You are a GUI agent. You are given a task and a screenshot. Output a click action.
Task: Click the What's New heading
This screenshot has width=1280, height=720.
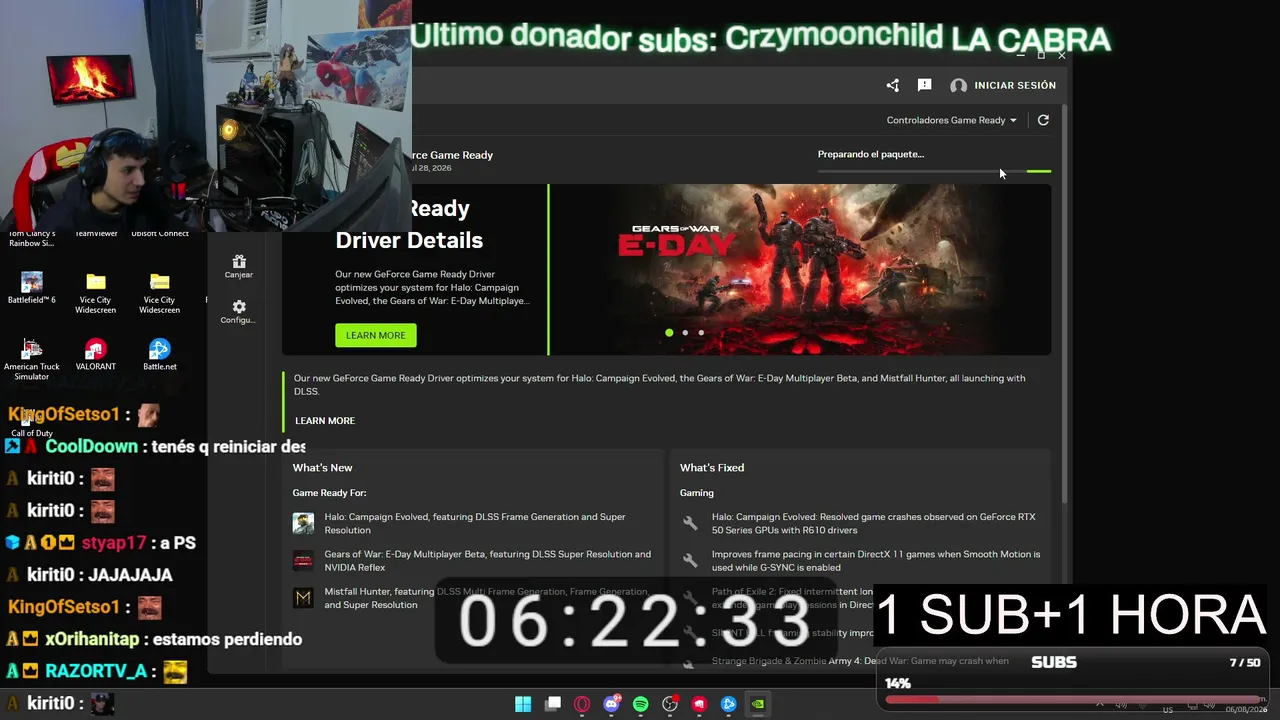322,468
